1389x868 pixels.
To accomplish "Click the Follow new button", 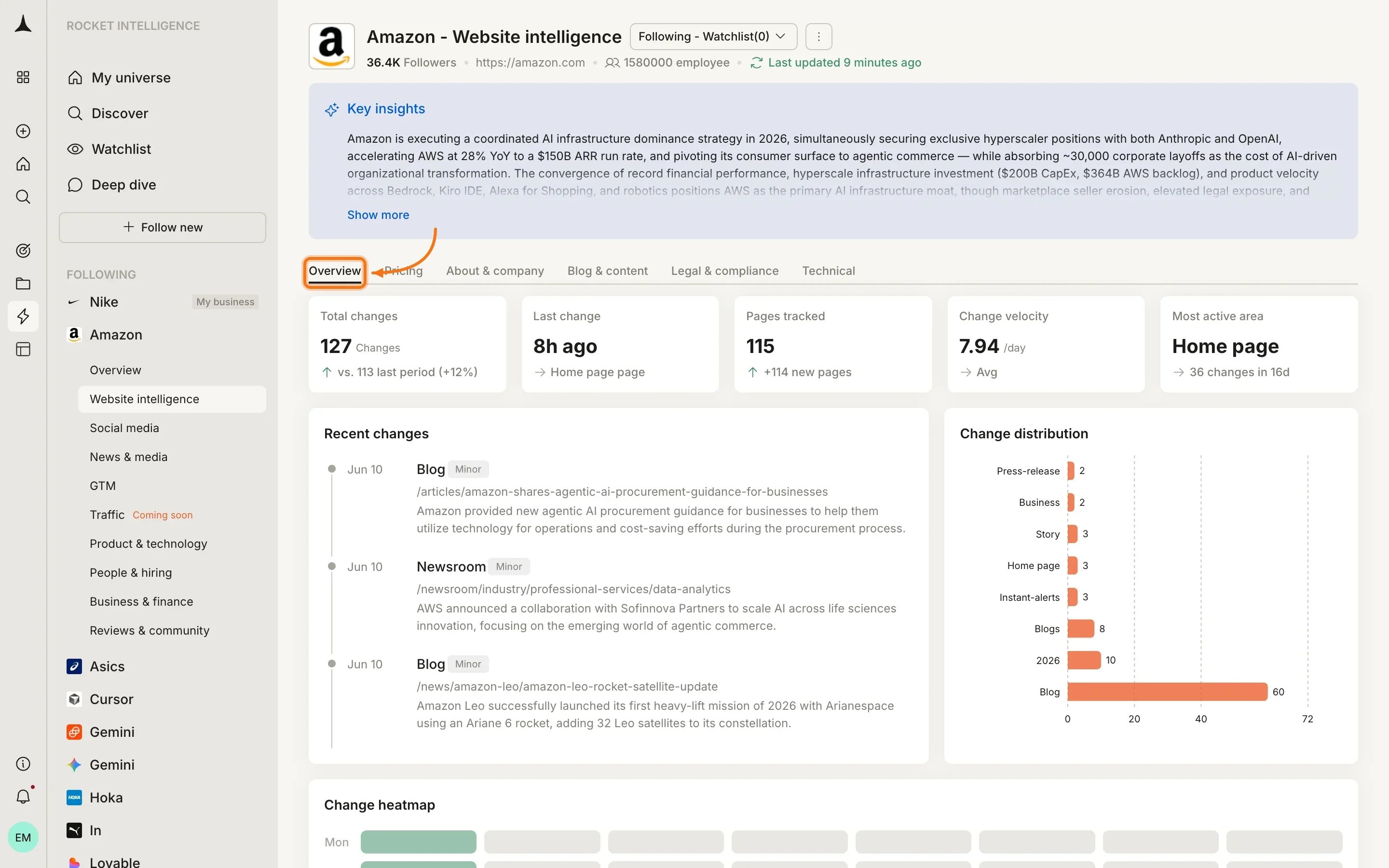I will point(163,227).
